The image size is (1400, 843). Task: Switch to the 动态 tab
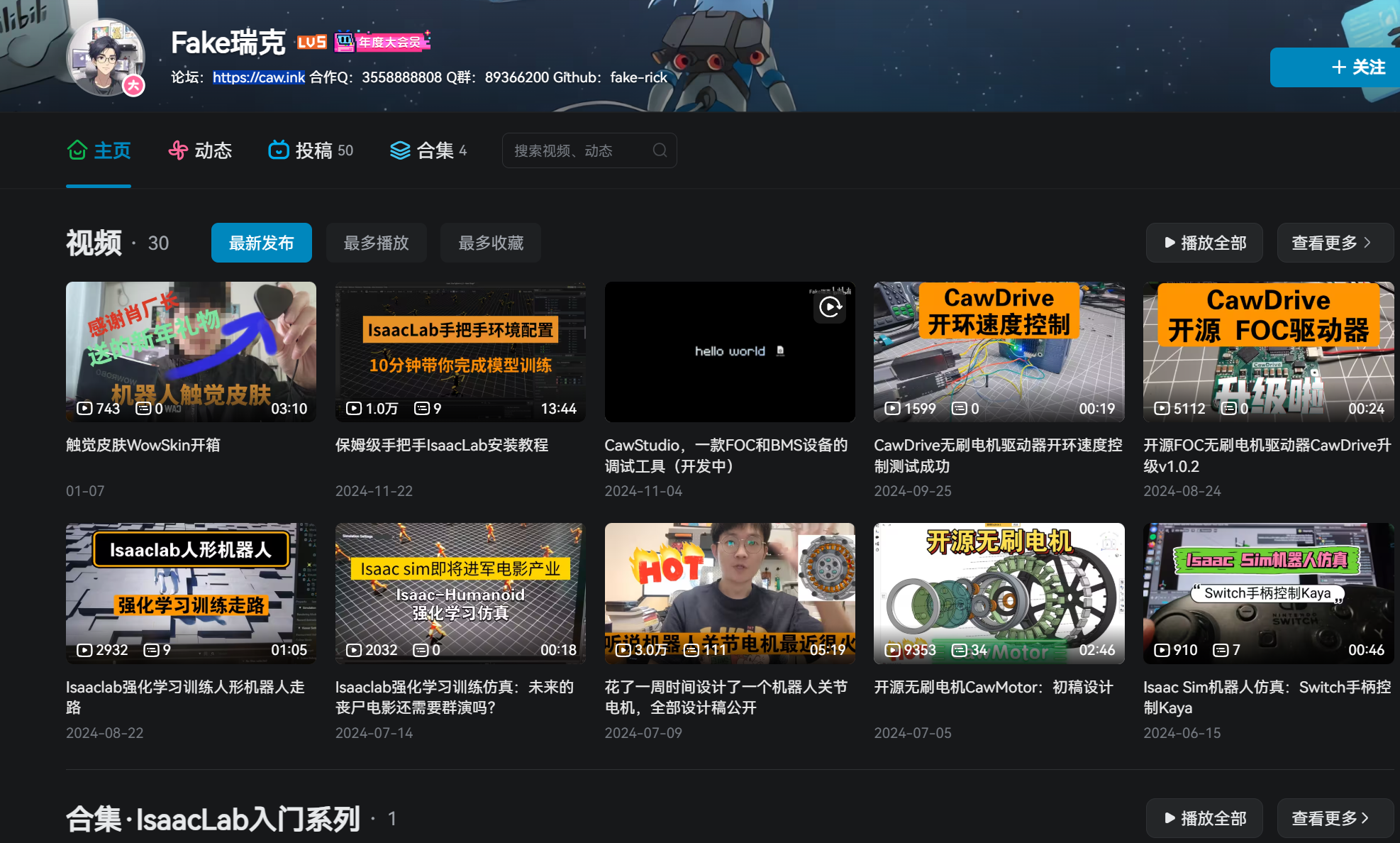pos(200,150)
